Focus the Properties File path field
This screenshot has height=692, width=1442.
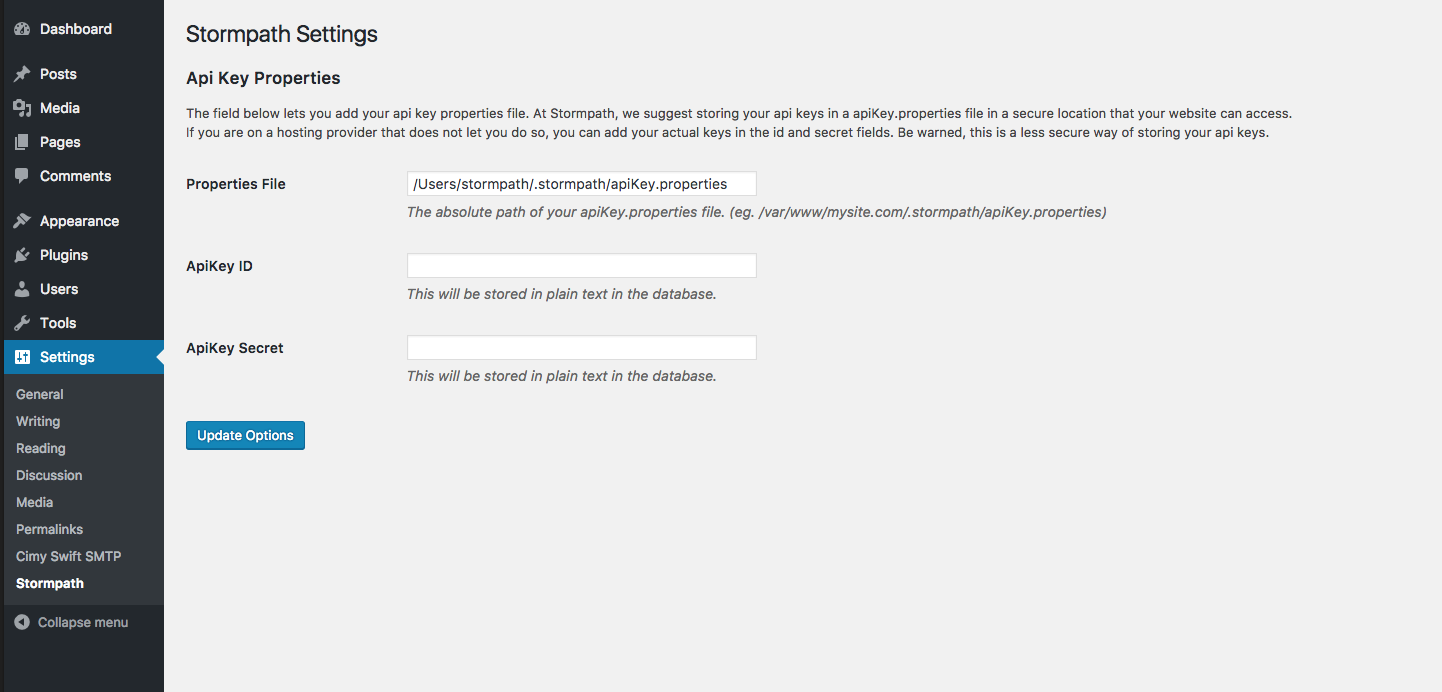pos(581,184)
